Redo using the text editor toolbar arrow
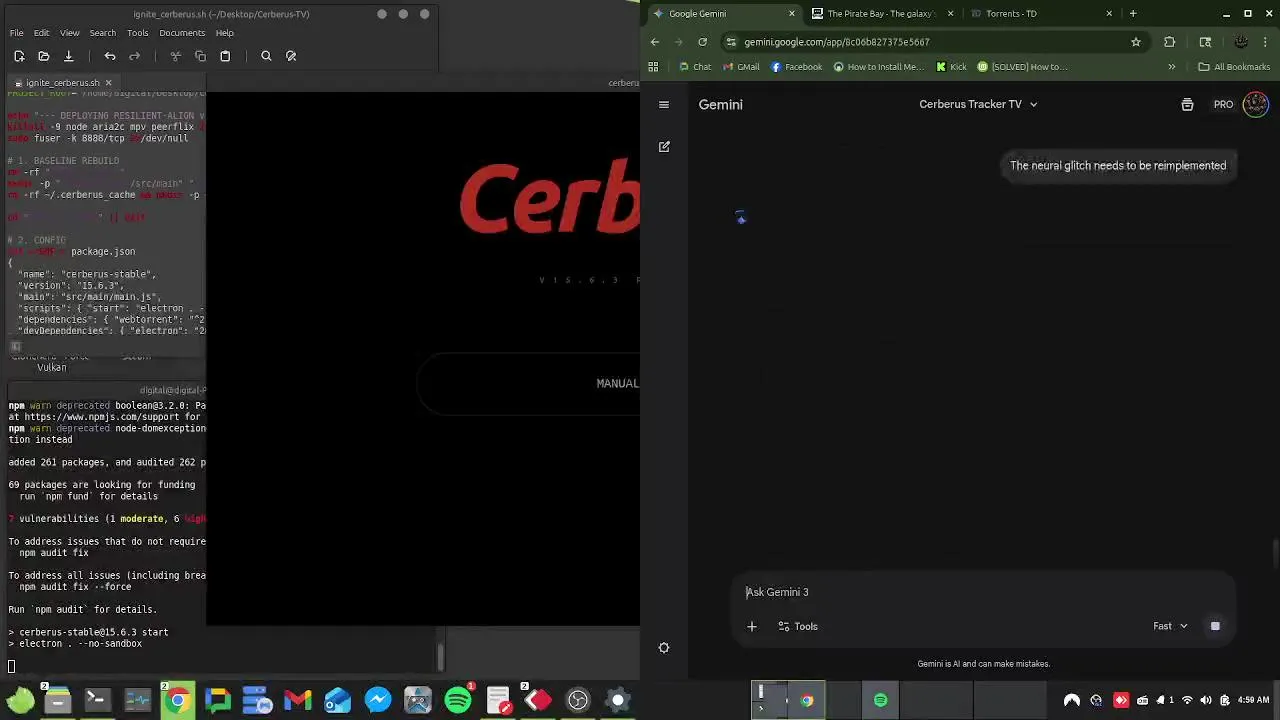1280x720 pixels. (x=135, y=56)
